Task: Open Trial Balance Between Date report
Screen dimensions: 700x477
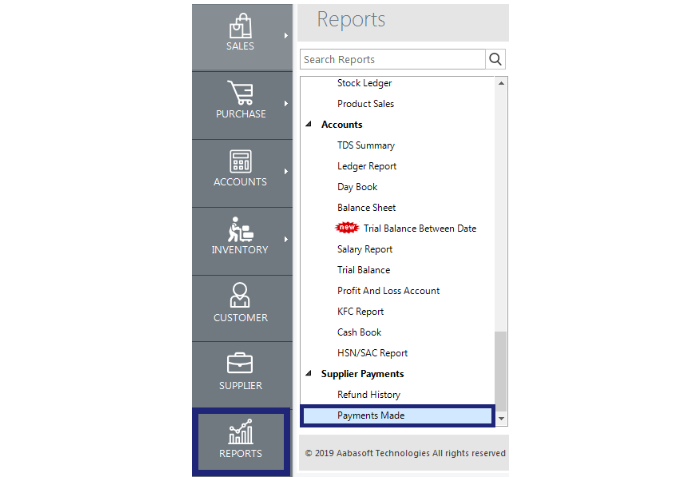Action: tap(420, 228)
